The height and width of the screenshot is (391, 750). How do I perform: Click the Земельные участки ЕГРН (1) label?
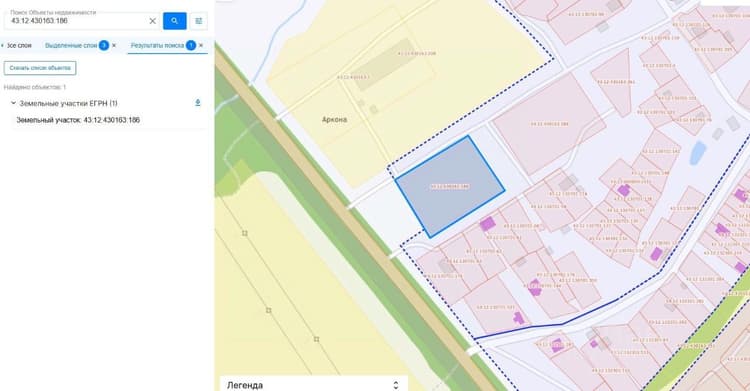[x=68, y=103]
